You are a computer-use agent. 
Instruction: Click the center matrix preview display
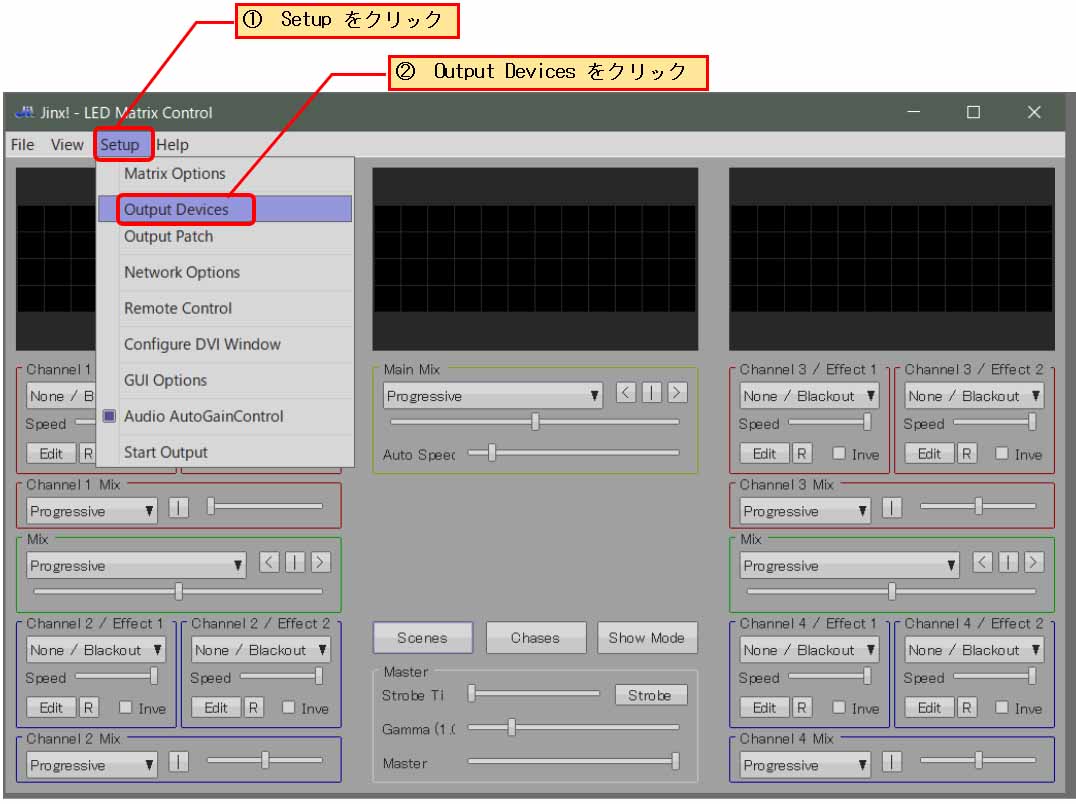[535, 258]
